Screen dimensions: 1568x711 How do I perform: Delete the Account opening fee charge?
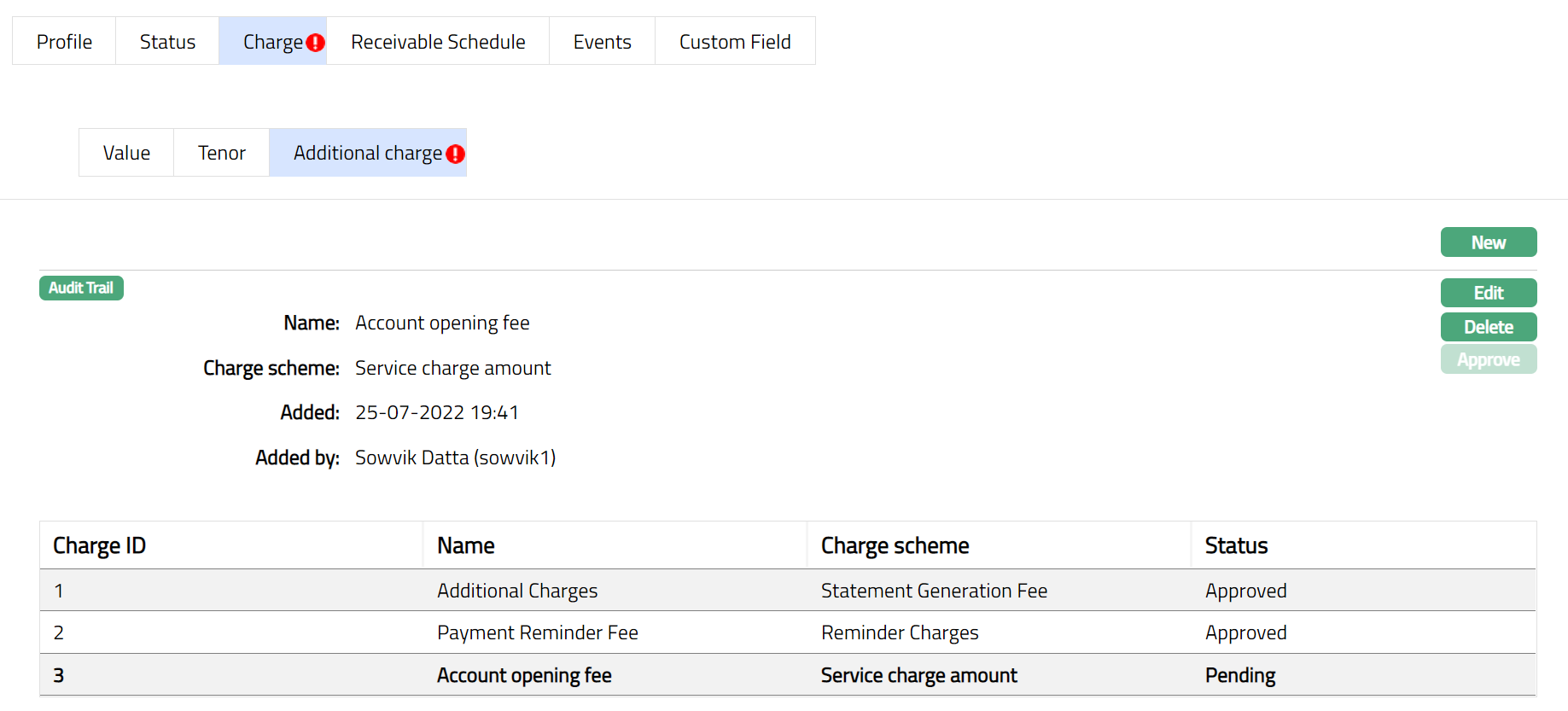[x=1488, y=327]
